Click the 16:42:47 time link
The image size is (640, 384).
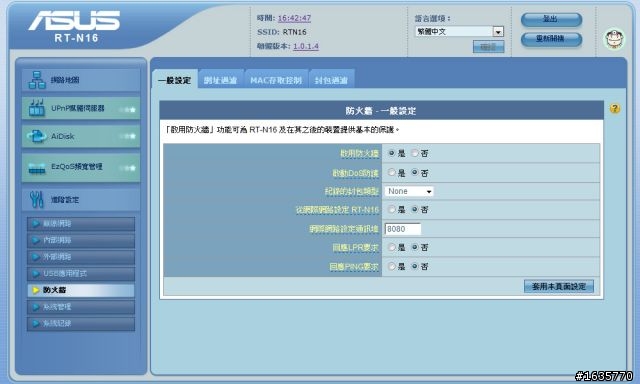pyautogui.click(x=294, y=18)
